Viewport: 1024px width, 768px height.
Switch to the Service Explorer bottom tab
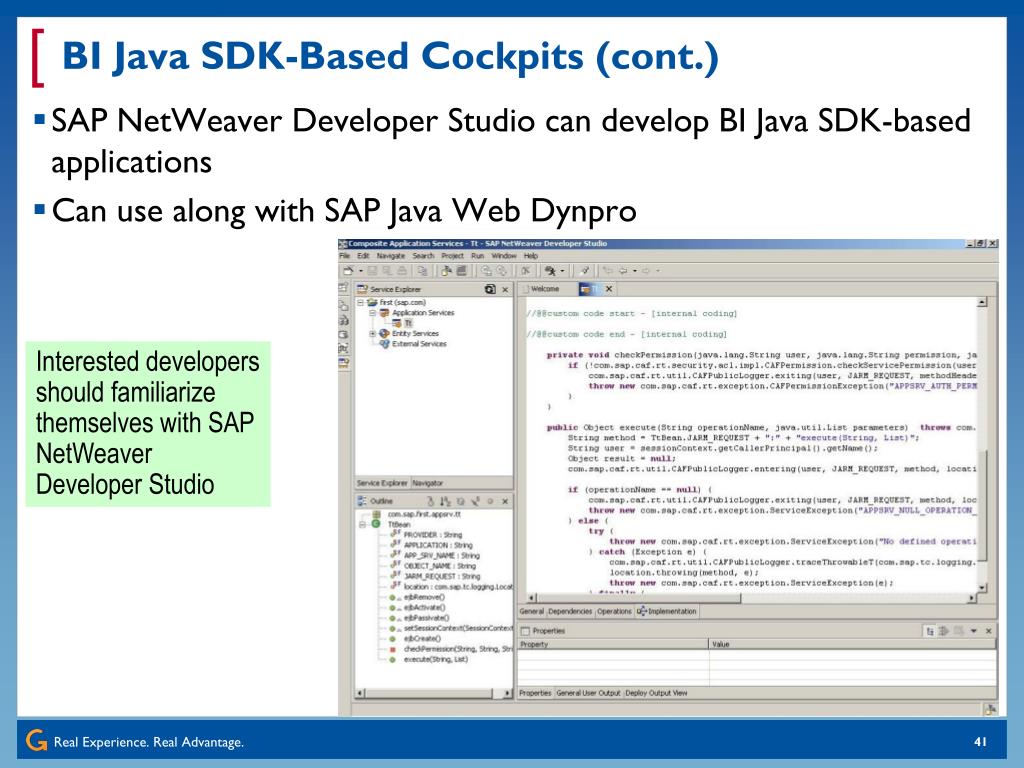(382, 483)
